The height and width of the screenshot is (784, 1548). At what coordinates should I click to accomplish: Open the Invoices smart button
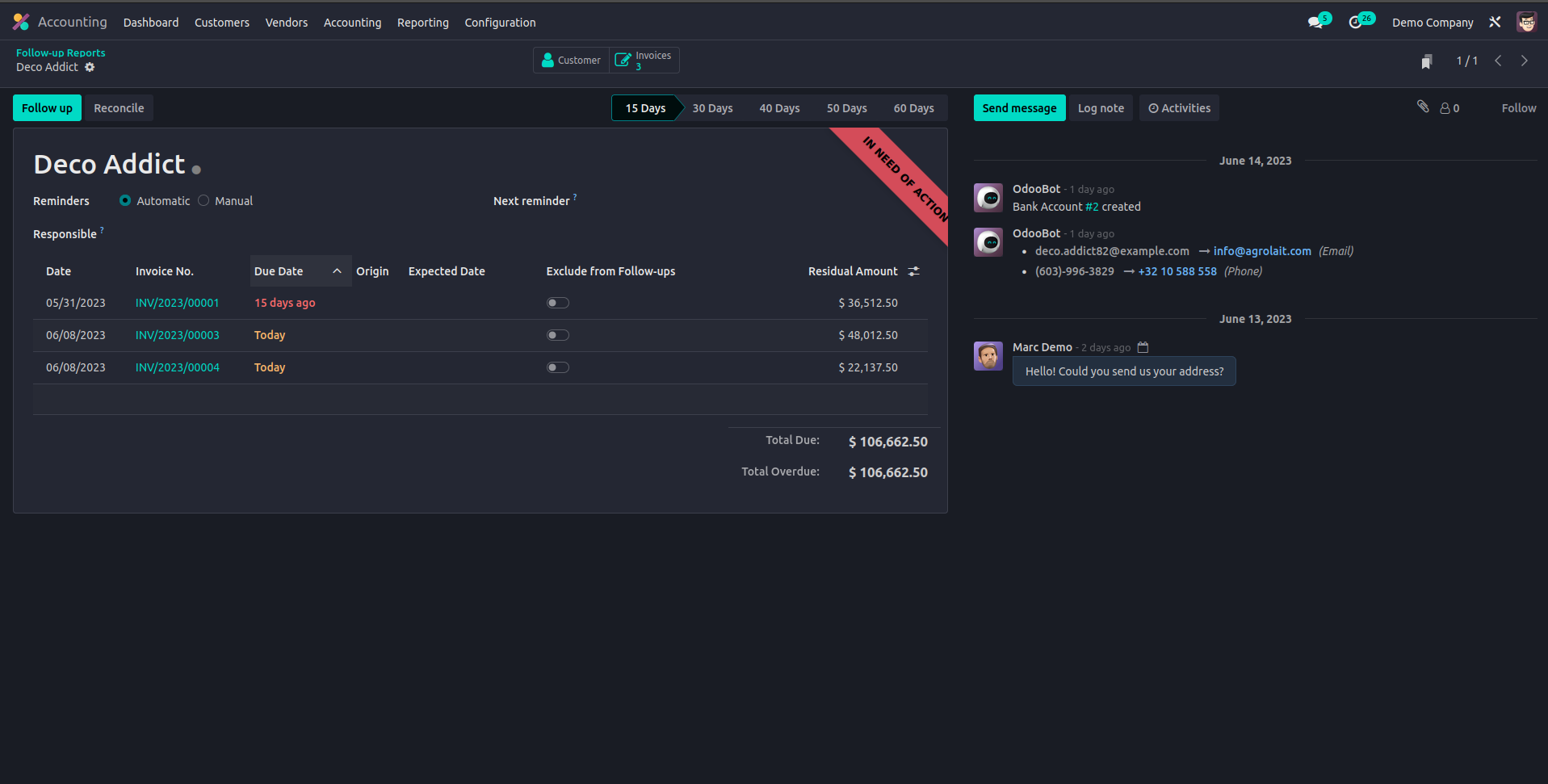coord(644,60)
